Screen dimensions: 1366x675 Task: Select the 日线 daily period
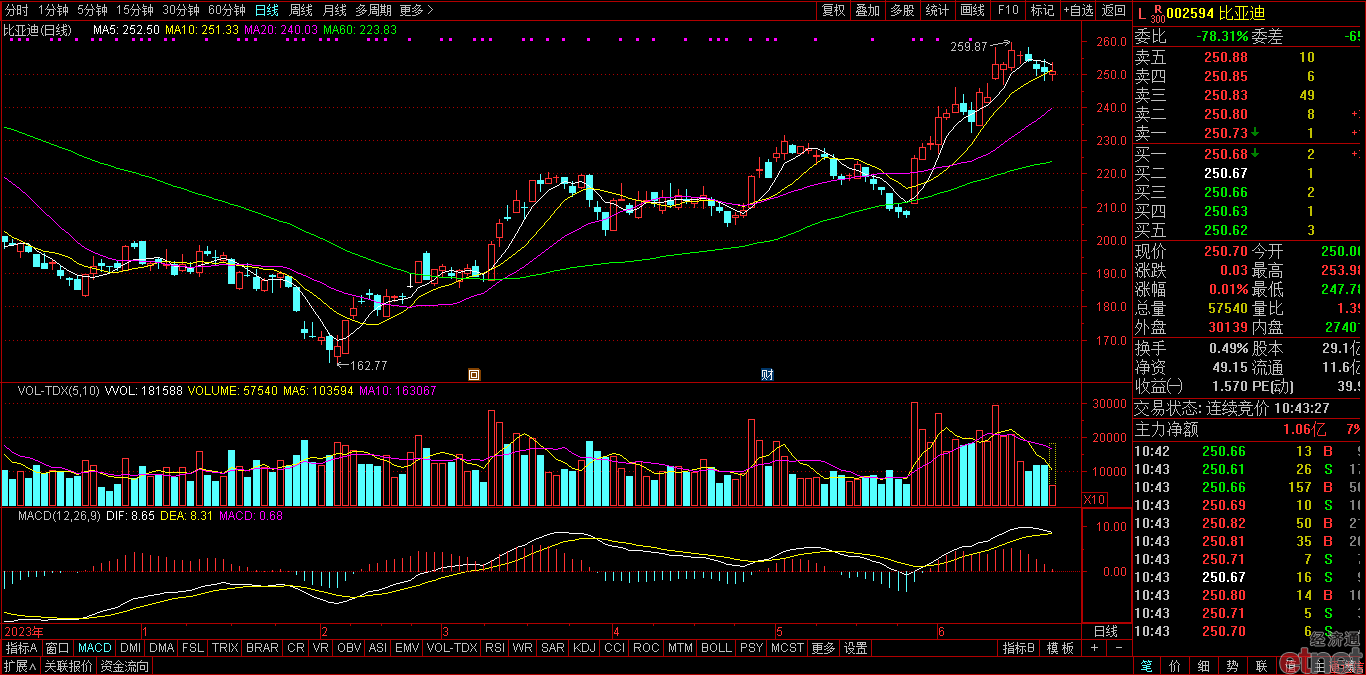click(266, 10)
